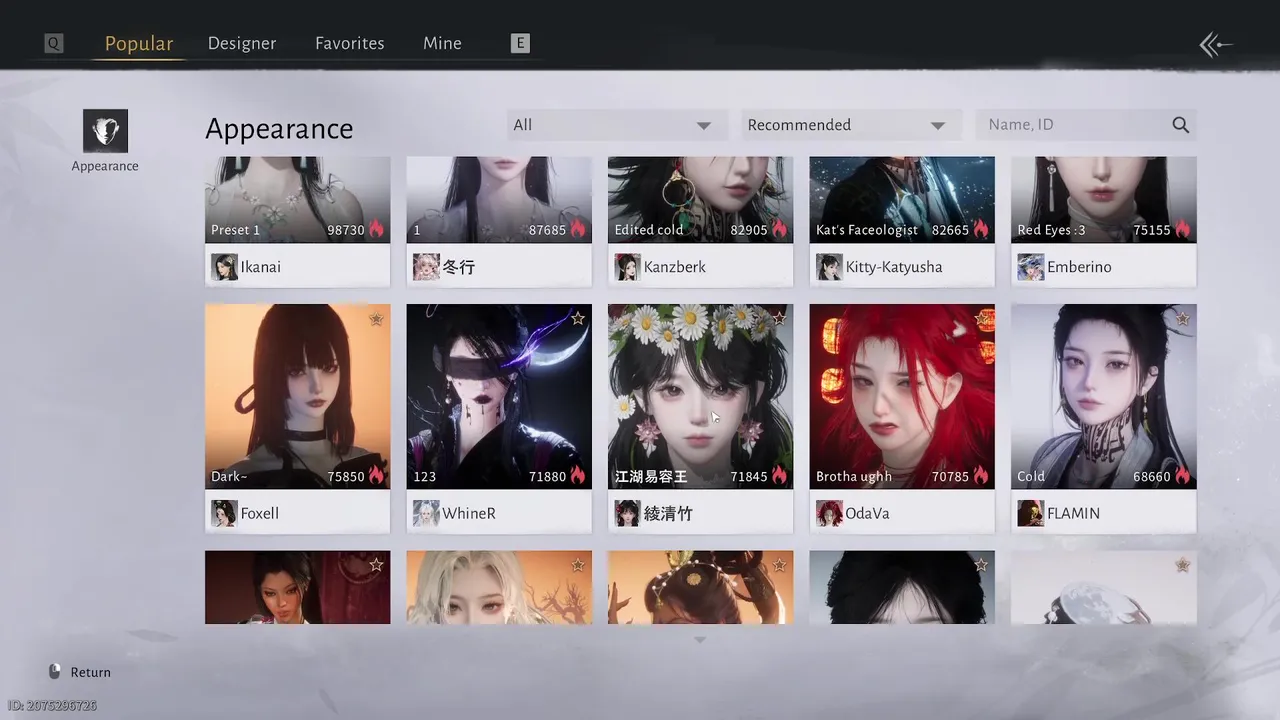Click 綾清竹 author avatar
Image resolution: width=1280 pixels, height=720 pixels.
627,513
